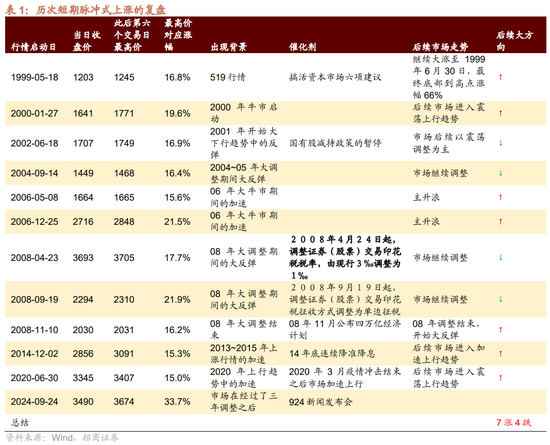Select the percentage 15.0%
The height and width of the screenshot is (445, 550).
click(177, 378)
